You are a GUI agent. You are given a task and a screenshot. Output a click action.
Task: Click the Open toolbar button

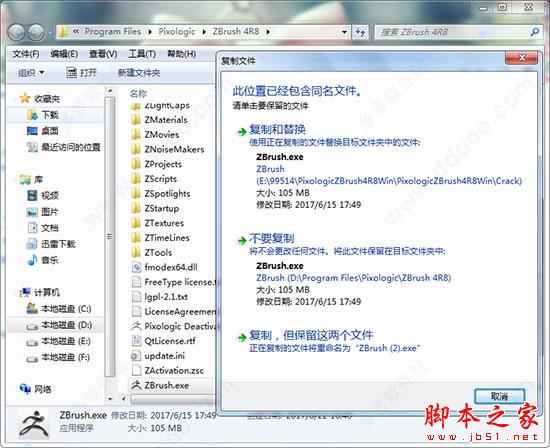pos(82,73)
